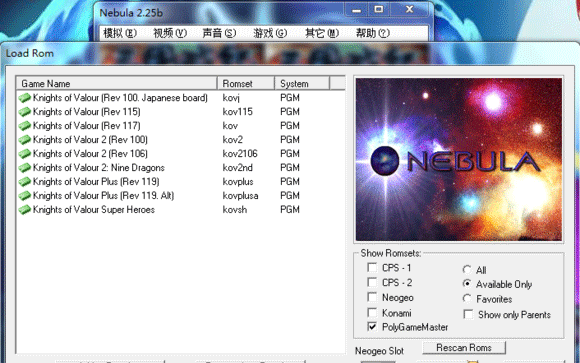Click the green ROM icon beside kovj
Screen dimensions: 580x363
[25, 98]
